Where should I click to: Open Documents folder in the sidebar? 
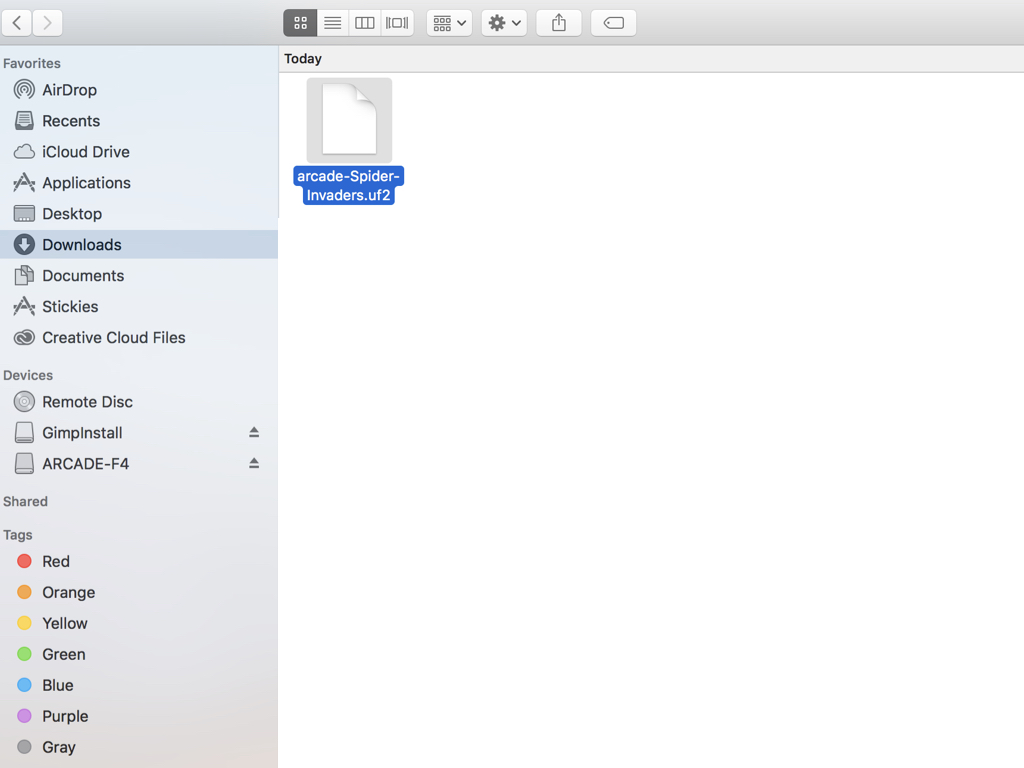[138, 276]
